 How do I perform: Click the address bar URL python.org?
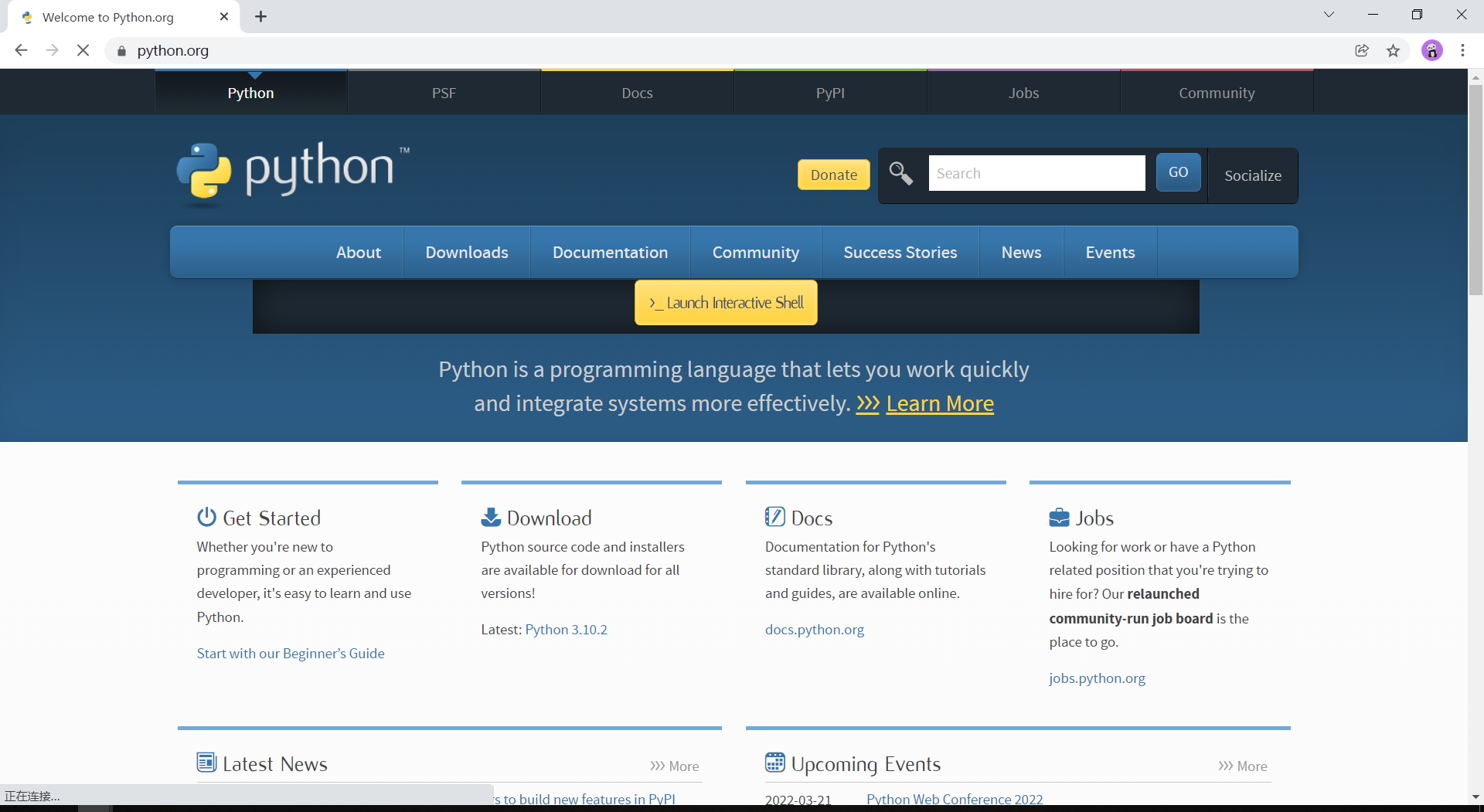(173, 50)
